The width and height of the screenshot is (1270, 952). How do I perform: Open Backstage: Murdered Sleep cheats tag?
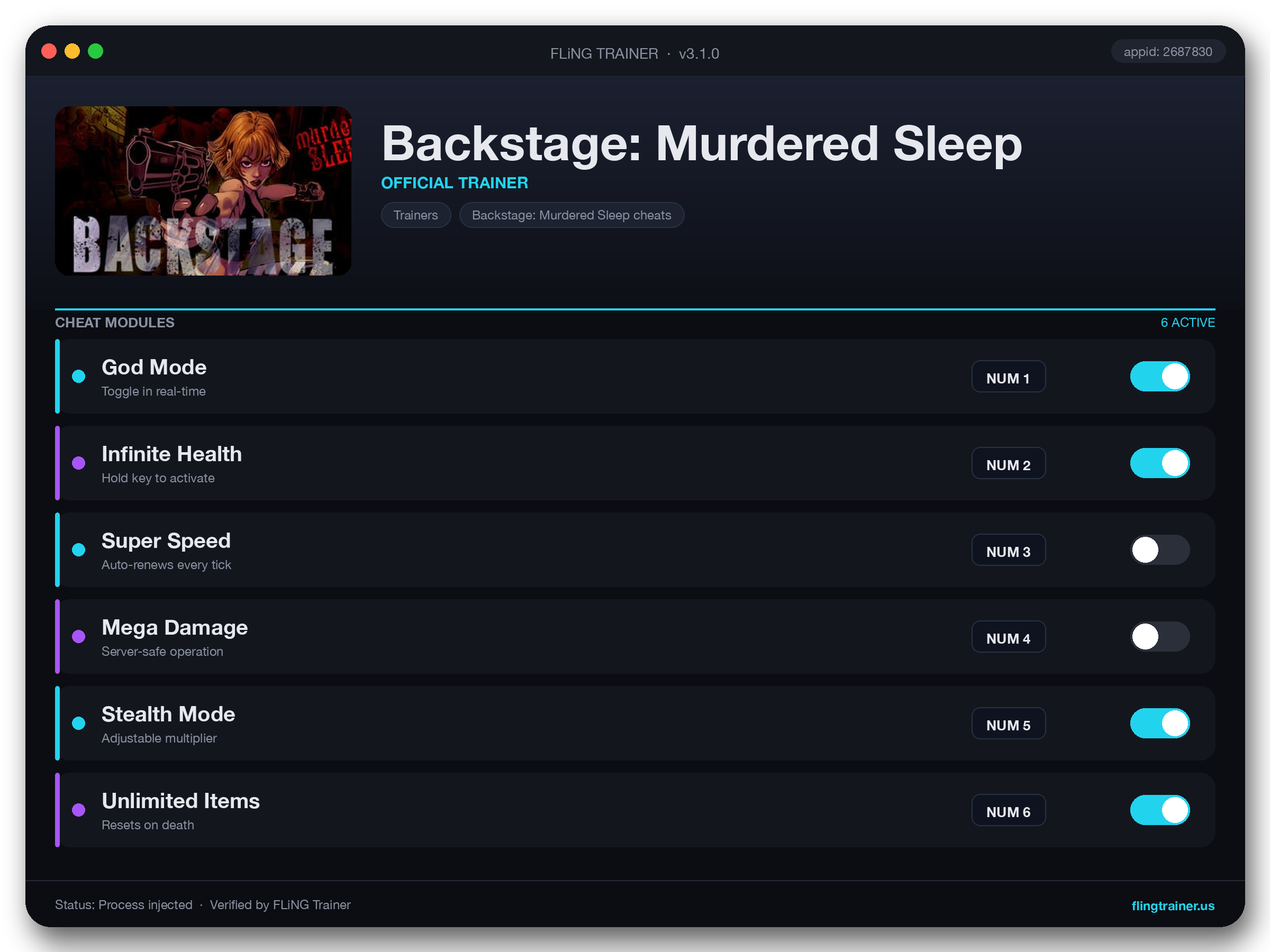click(571, 215)
